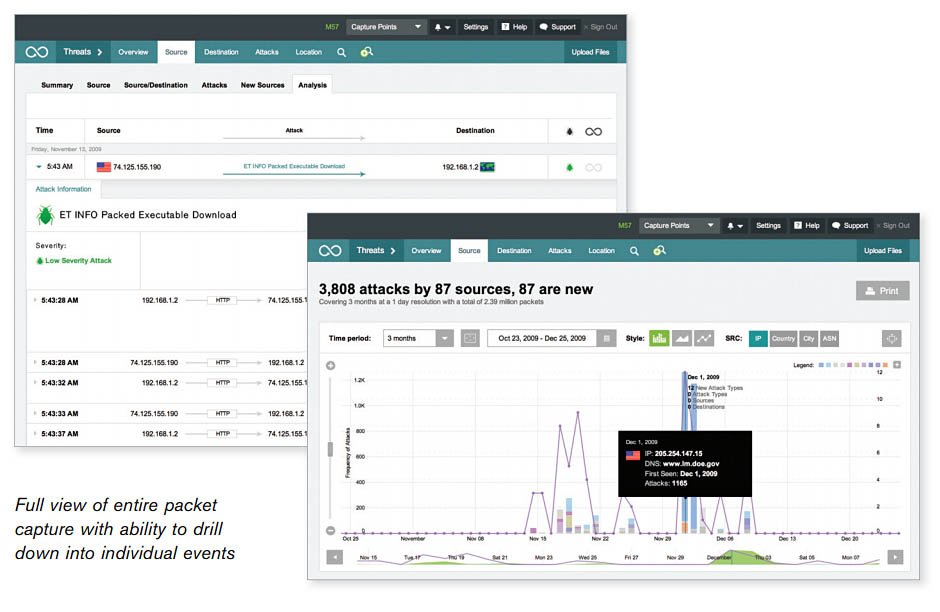Toggle SRC grouping to IP
The image size is (940, 612).
click(x=758, y=339)
